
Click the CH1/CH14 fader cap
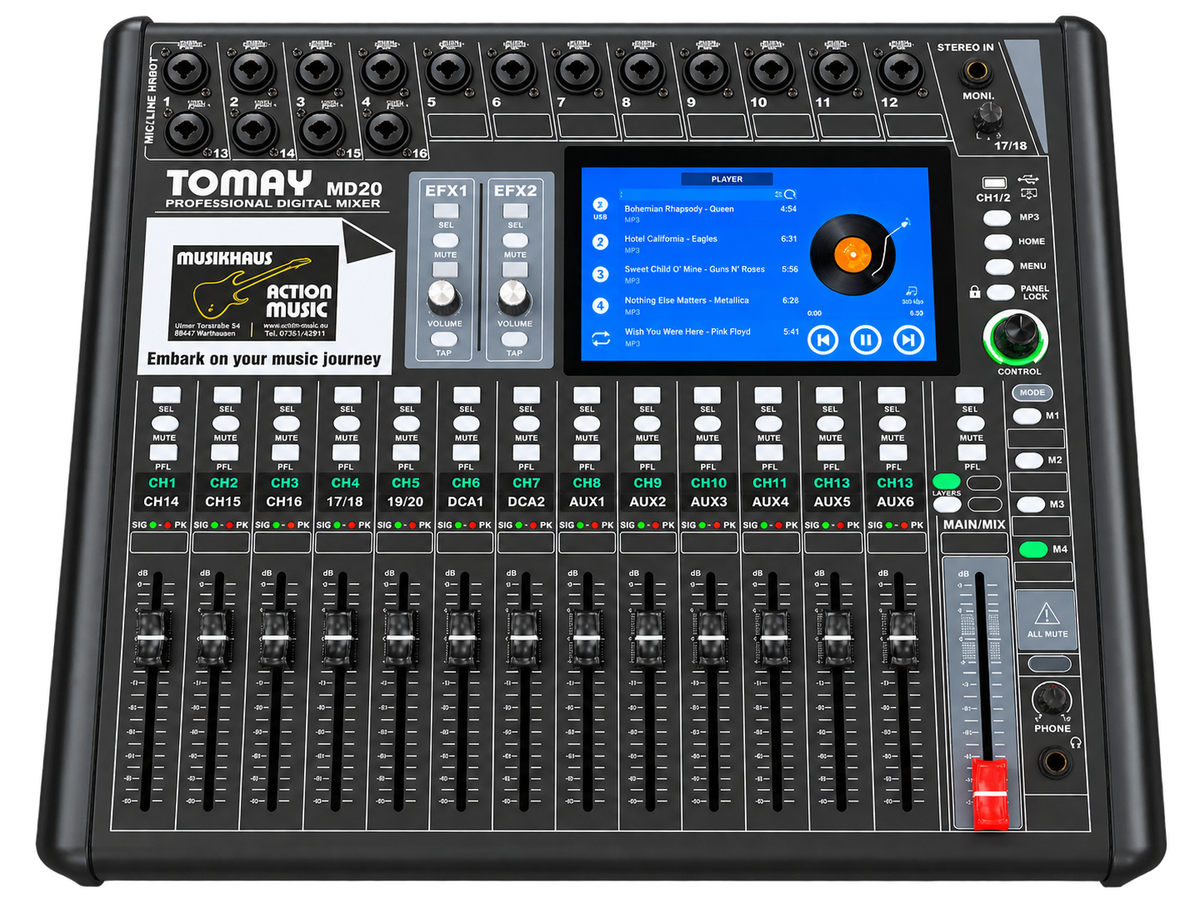[x=150, y=637]
